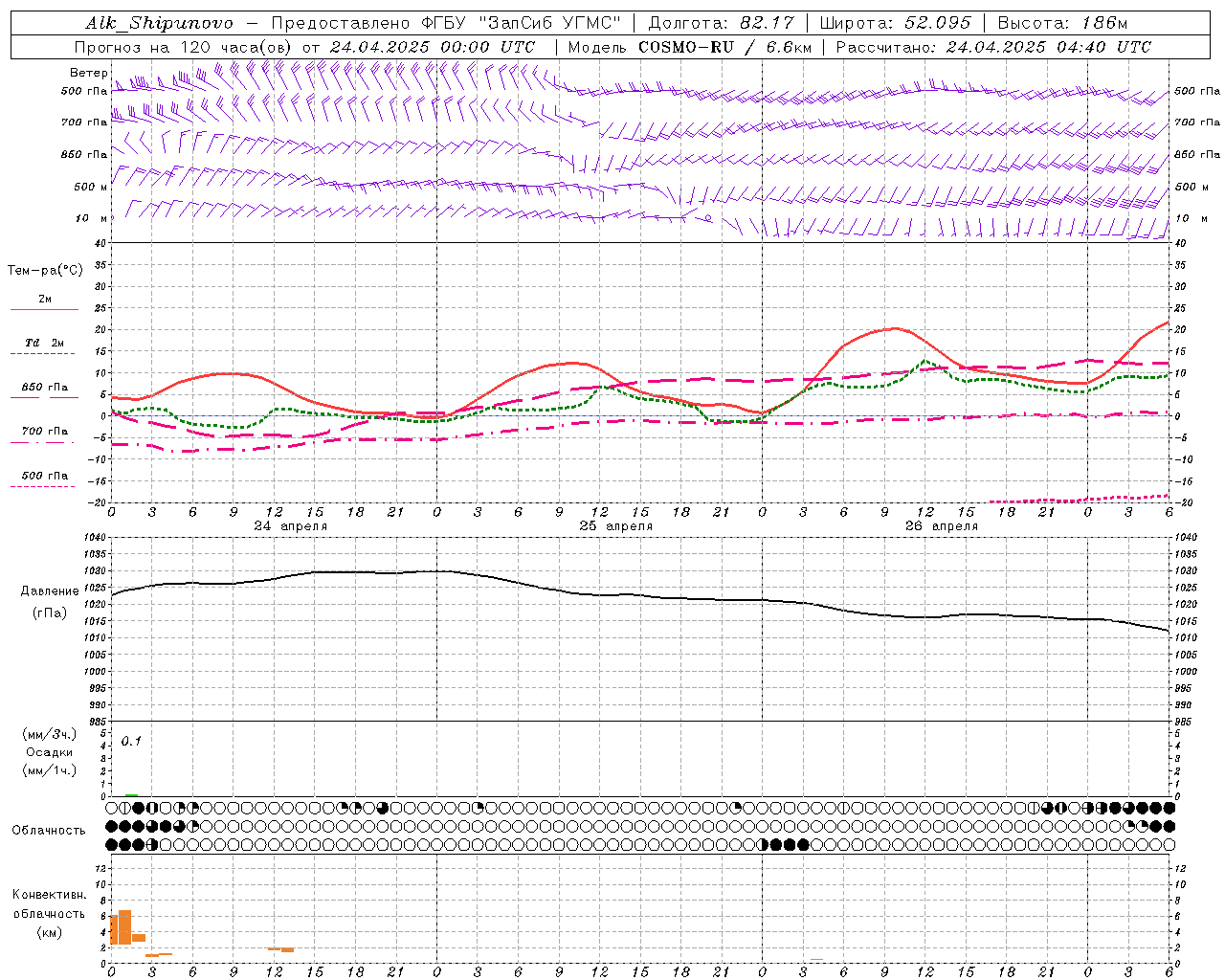Click the Долгота: 82.17 value
1225x980 pixels.
pyautogui.click(x=721, y=23)
